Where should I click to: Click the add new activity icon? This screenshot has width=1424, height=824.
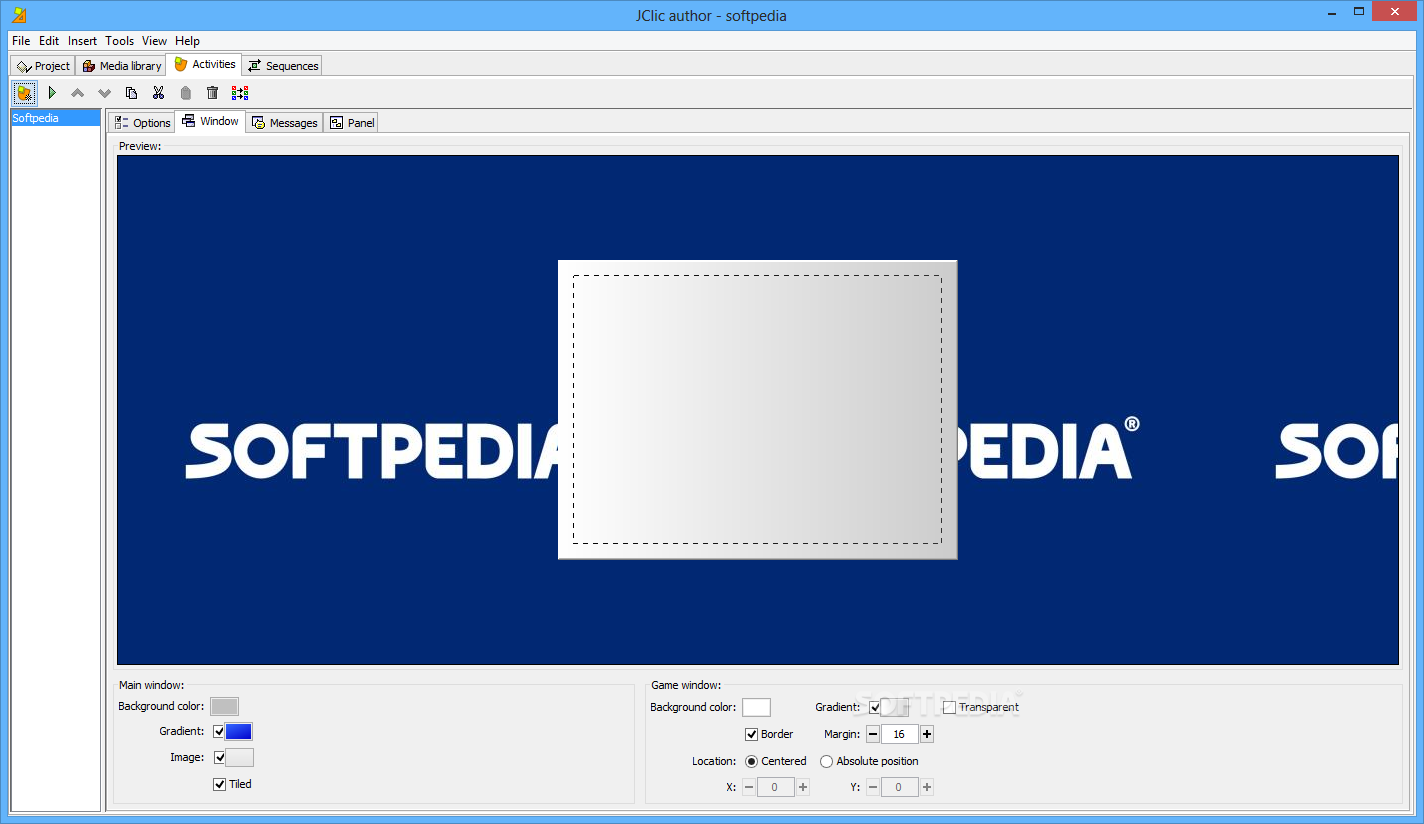(x=25, y=93)
